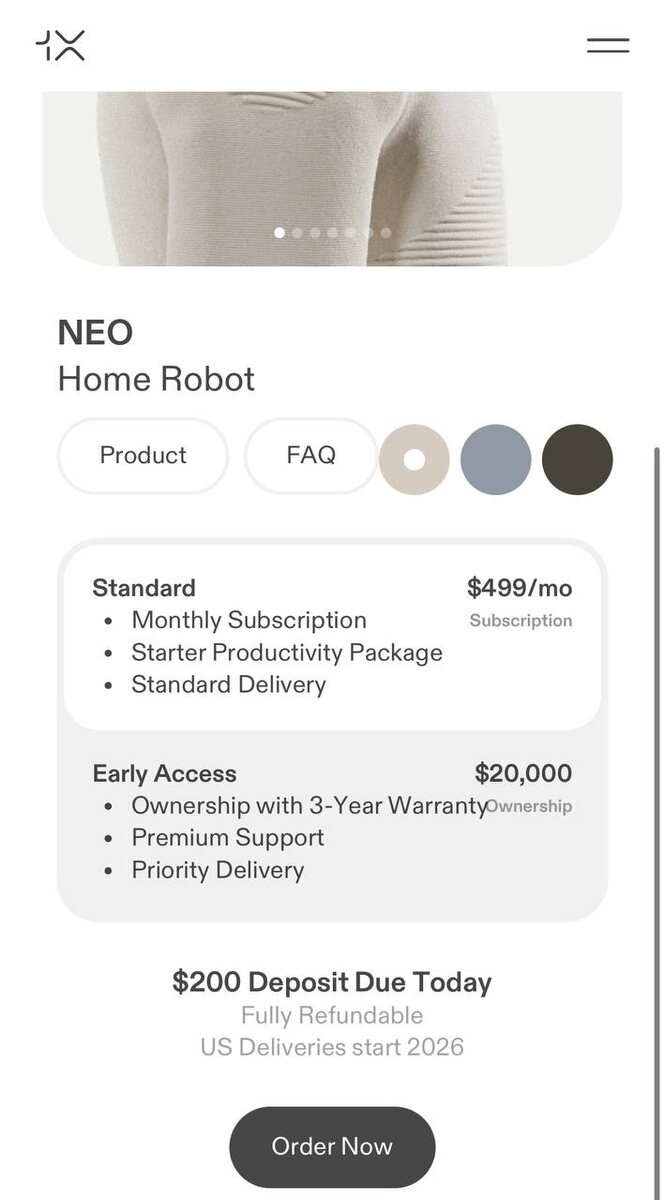Viewport: 665px width, 1200px height.
Task: Click the $499/mo subscription price
Action: click(519, 587)
